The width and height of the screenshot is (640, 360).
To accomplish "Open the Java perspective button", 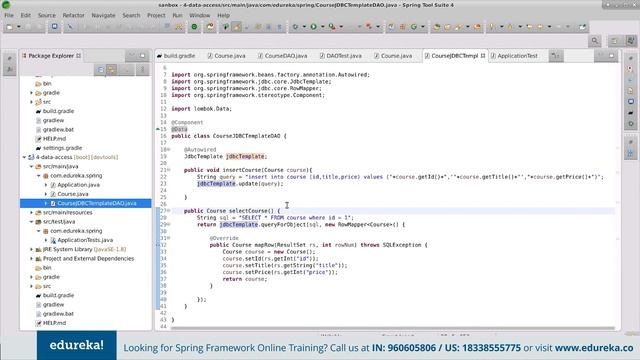I will [x=631, y=41].
